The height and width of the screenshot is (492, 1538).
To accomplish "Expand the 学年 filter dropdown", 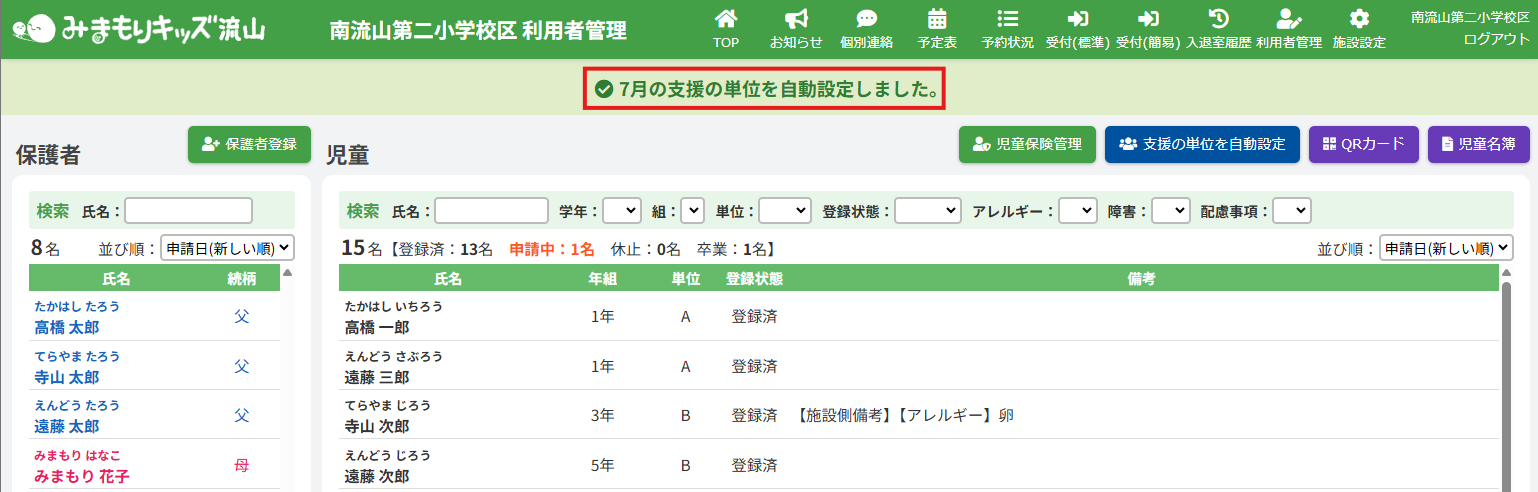I will [x=621, y=211].
